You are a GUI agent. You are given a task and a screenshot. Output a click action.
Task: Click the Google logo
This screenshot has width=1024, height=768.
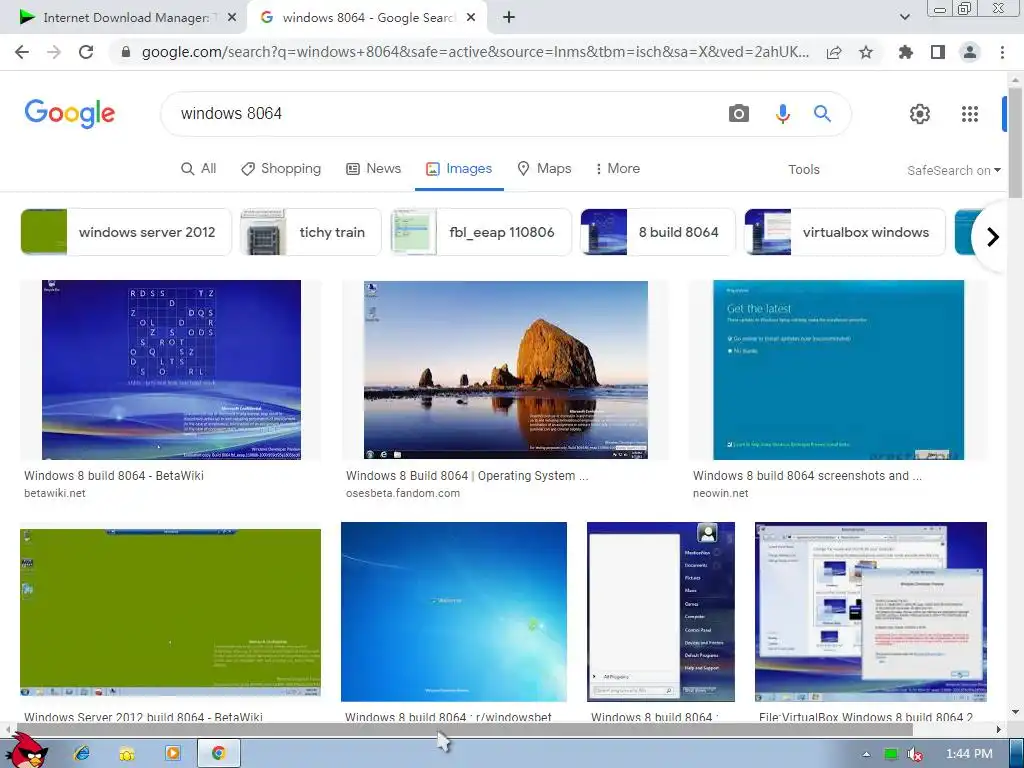tap(70, 114)
